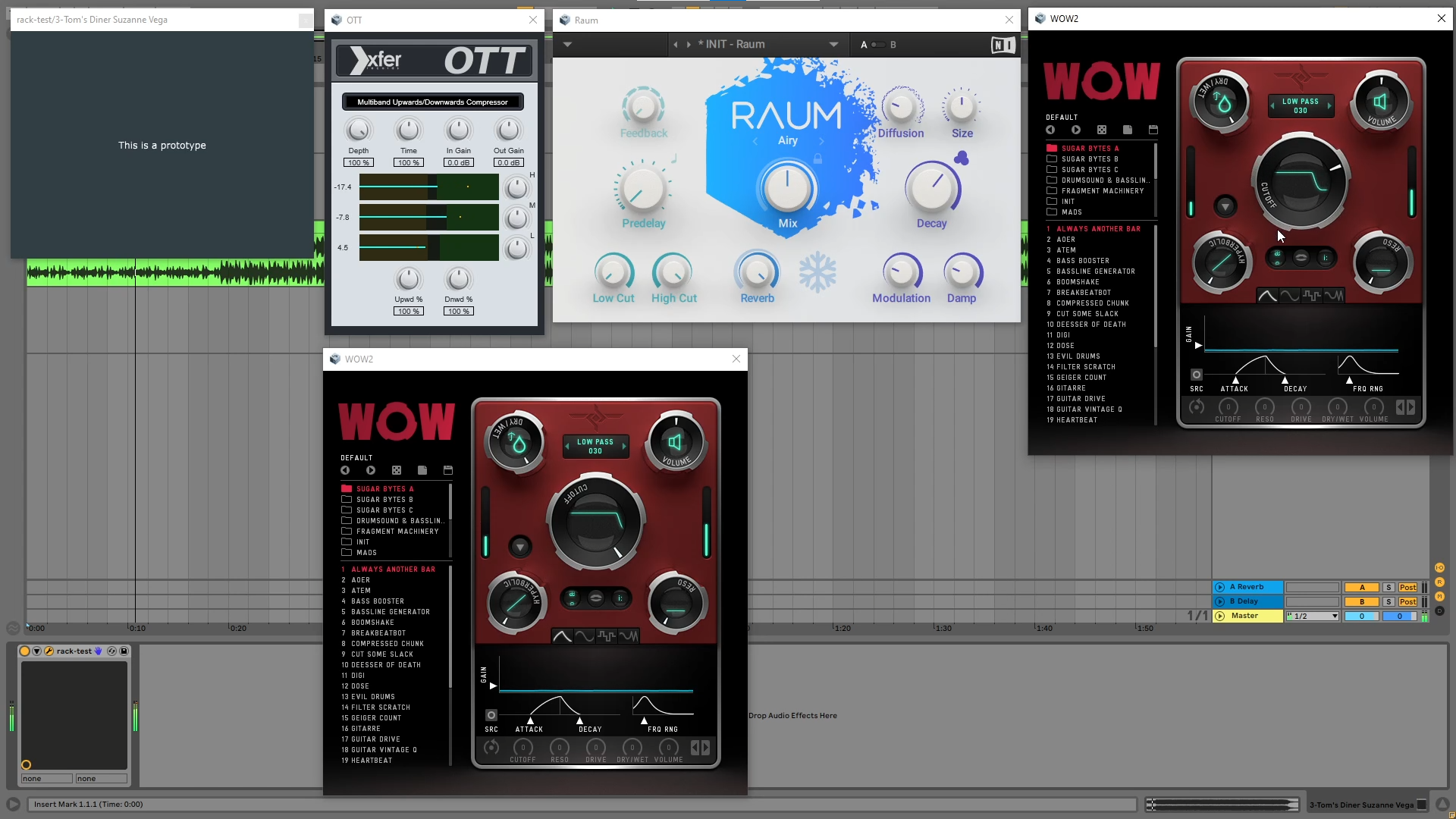
Task: Click new preset page icon in lower WOW2
Action: pyautogui.click(x=422, y=471)
